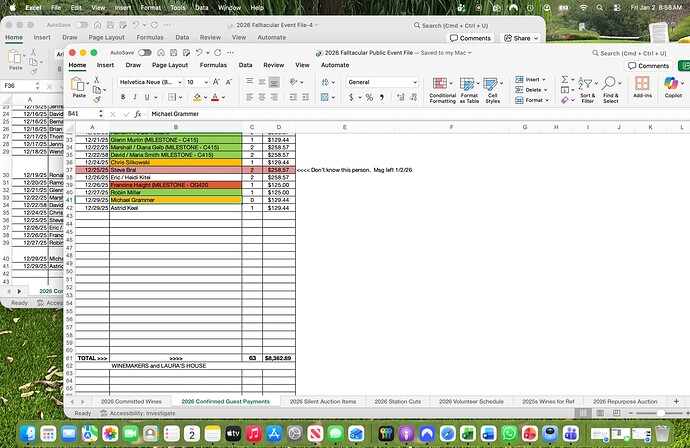Image resolution: width=690 pixels, height=448 pixels.
Task: Click Delete cells button in ribbon
Action: pyautogui.click(x=532, y=90)
